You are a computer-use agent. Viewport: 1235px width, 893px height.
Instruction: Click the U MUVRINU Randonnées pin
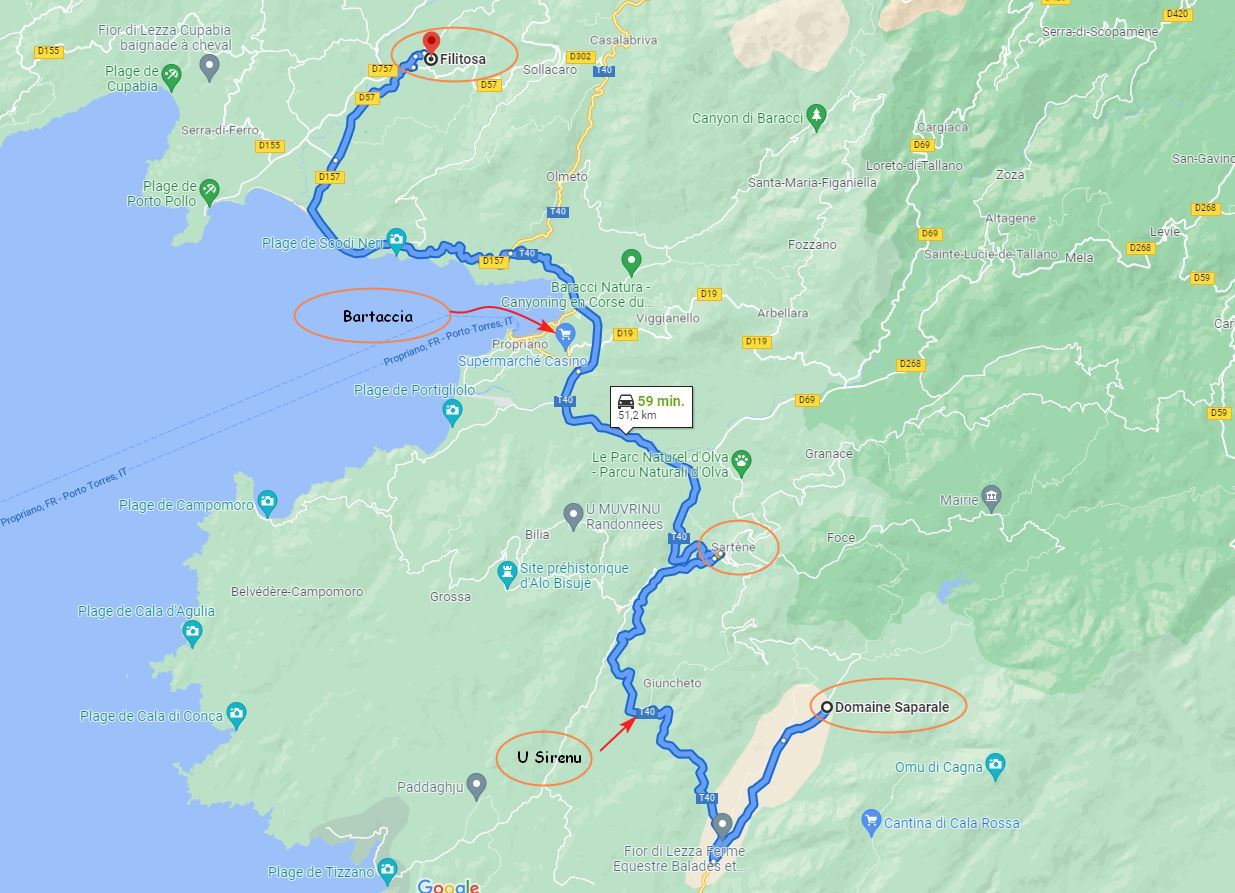[x=573, y=517]
